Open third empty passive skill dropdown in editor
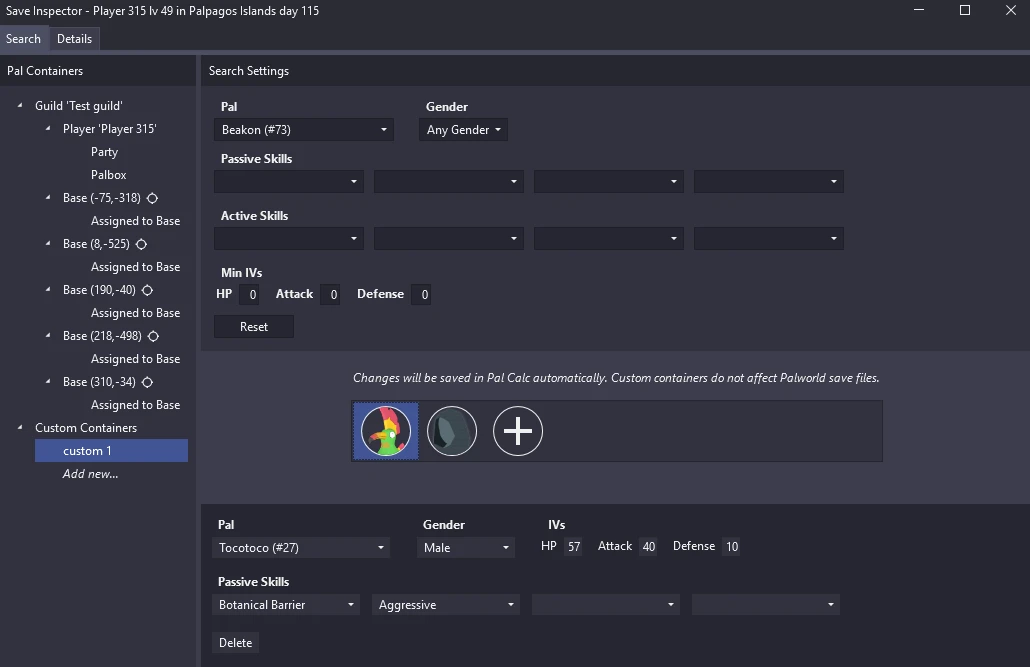1030x667 pixels. pyautogui.click(x=606, y=605)
